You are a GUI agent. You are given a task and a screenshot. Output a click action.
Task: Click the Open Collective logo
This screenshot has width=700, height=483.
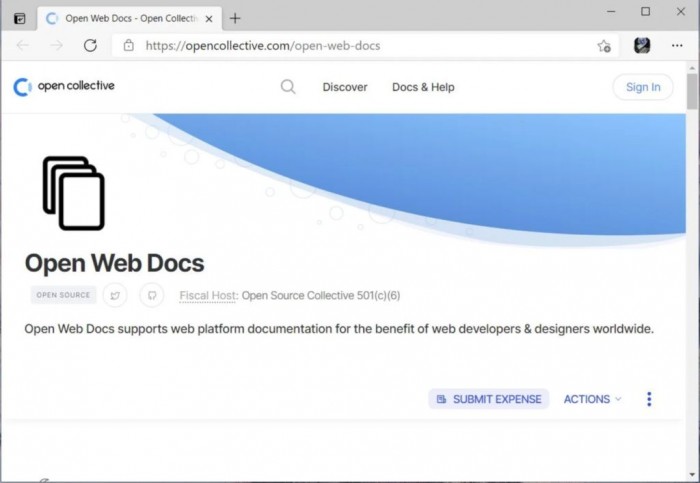click(x=64, y=87)
